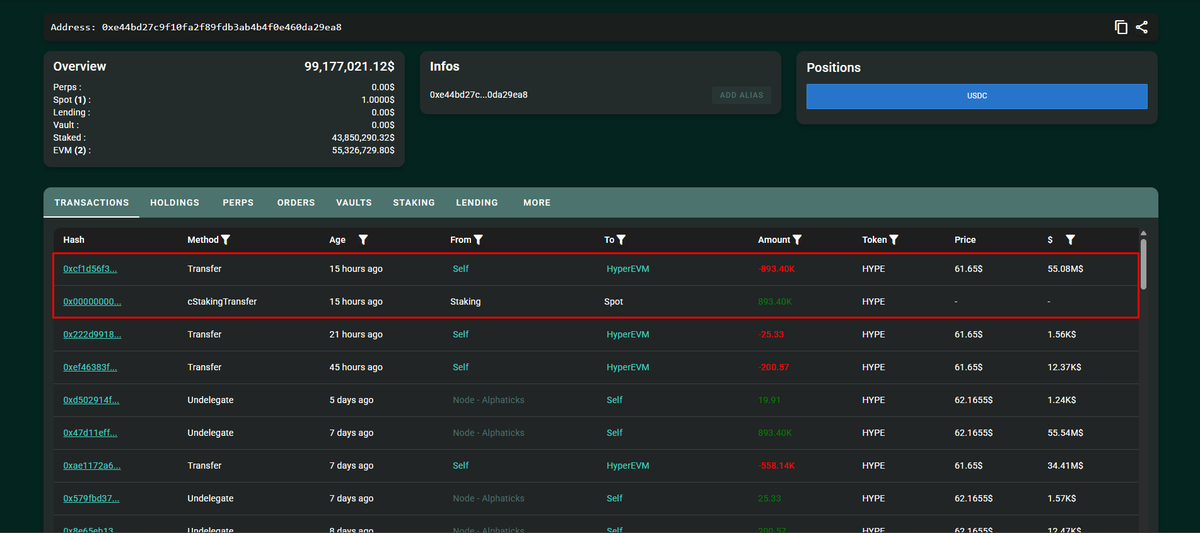Image resolution: width=1200 pixels, height=533 pixels.
Task: Copy the wallet address with copy icon
Action: pos(1121,27)
